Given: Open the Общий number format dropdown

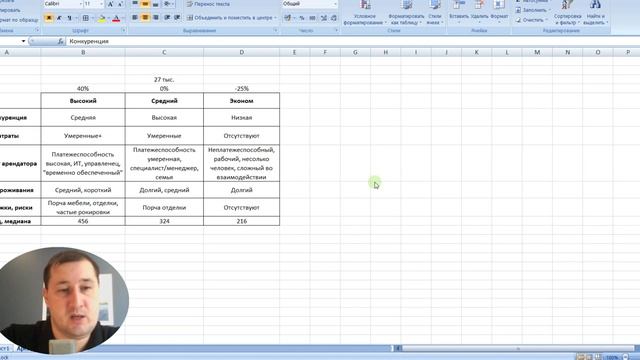Looking at the screenshot, I should point(335,4).
